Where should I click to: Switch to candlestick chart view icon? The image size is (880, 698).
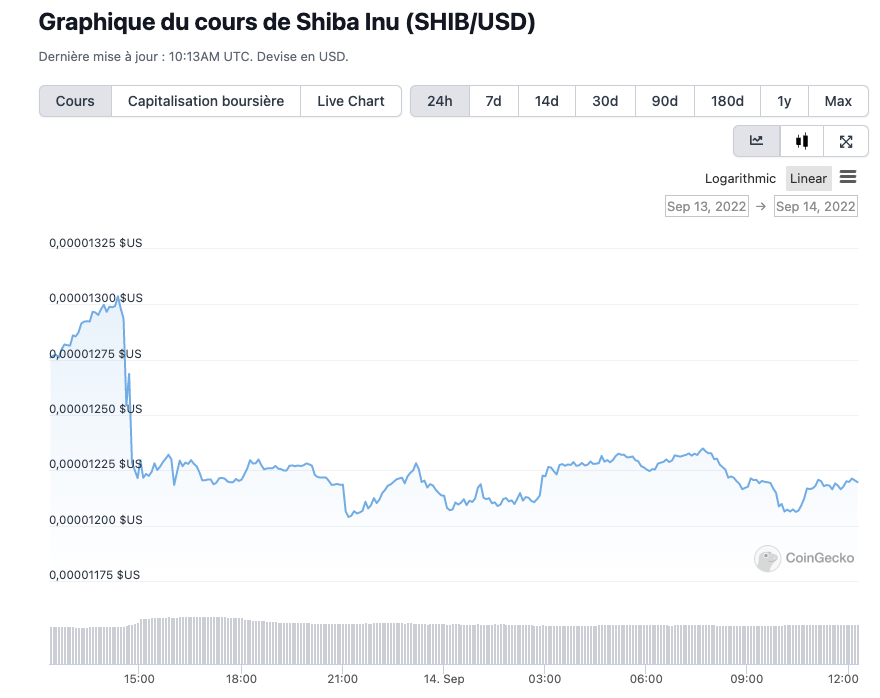click(x=802, y=141)
